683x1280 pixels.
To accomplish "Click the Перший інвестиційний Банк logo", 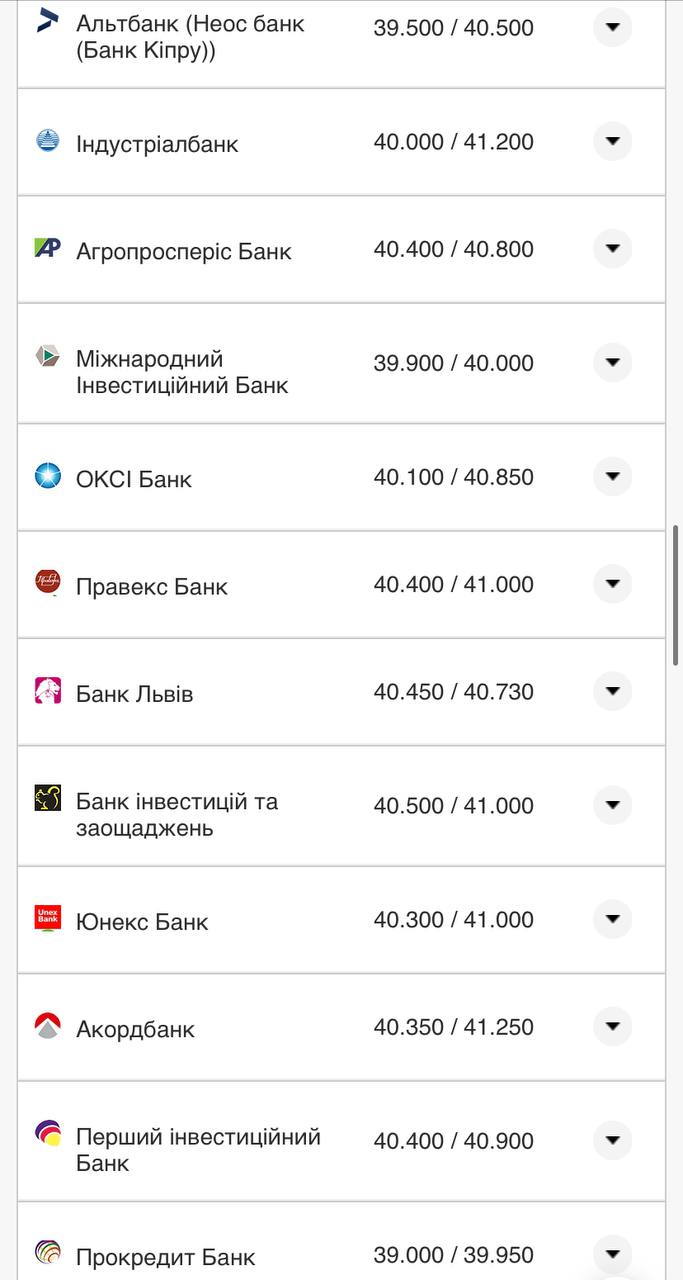I will (x=48, y=1133).
